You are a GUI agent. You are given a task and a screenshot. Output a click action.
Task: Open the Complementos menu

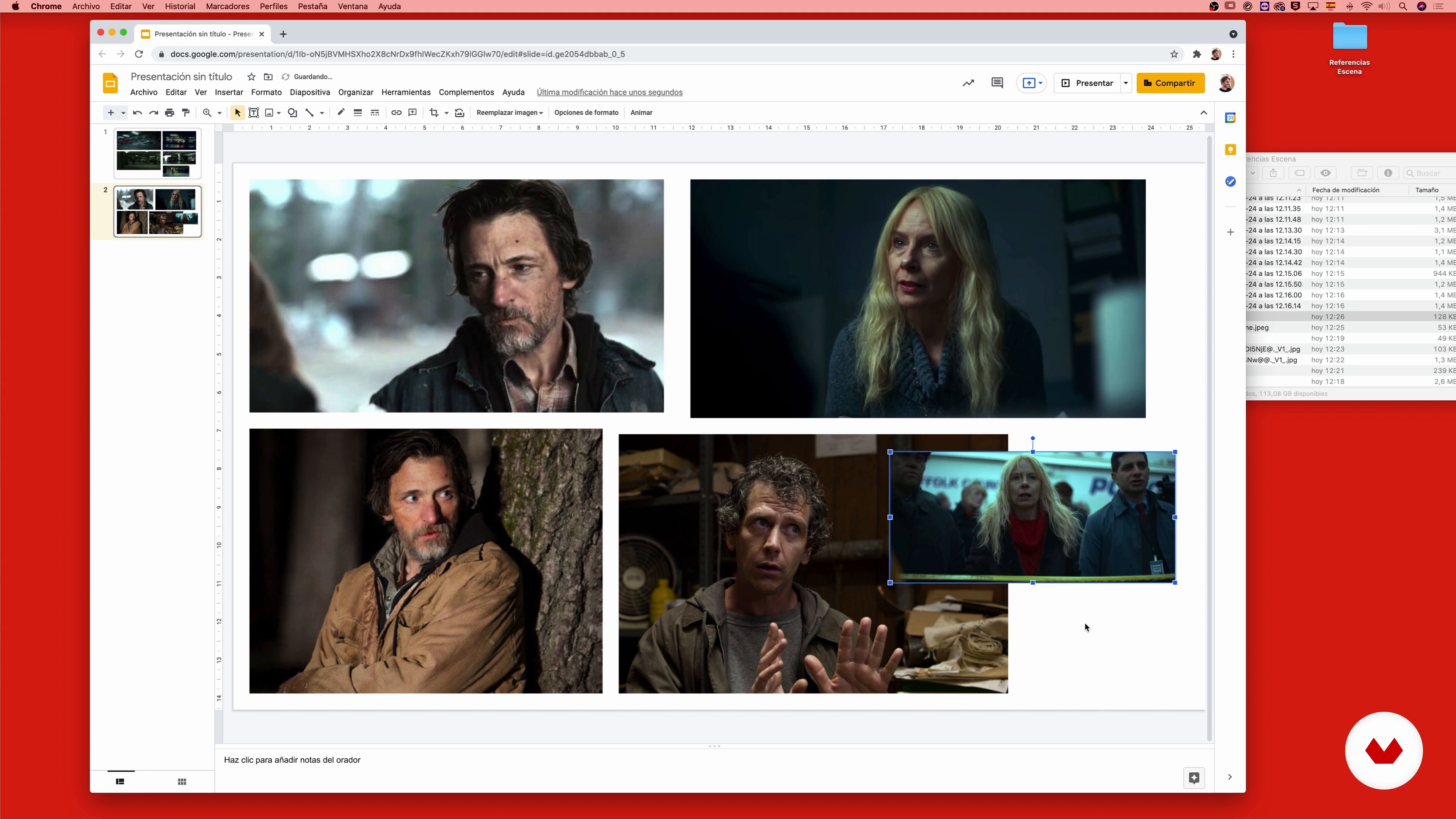[x=466, y=92]
